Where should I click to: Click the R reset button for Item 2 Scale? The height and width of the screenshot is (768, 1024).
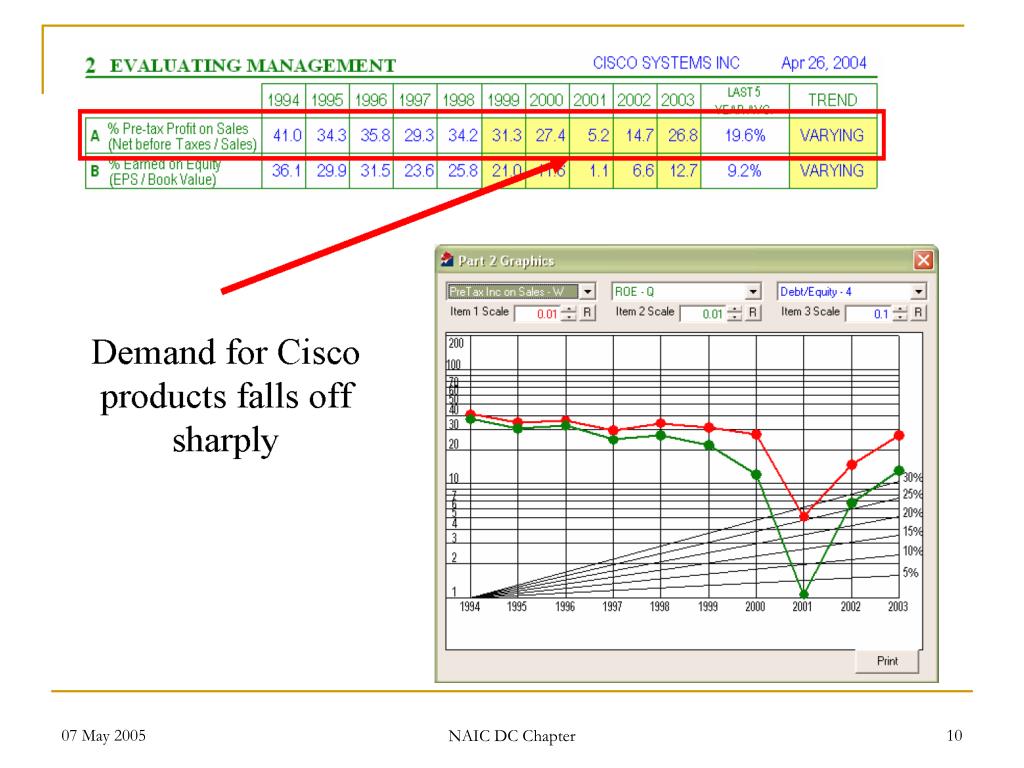pos(753,313)
